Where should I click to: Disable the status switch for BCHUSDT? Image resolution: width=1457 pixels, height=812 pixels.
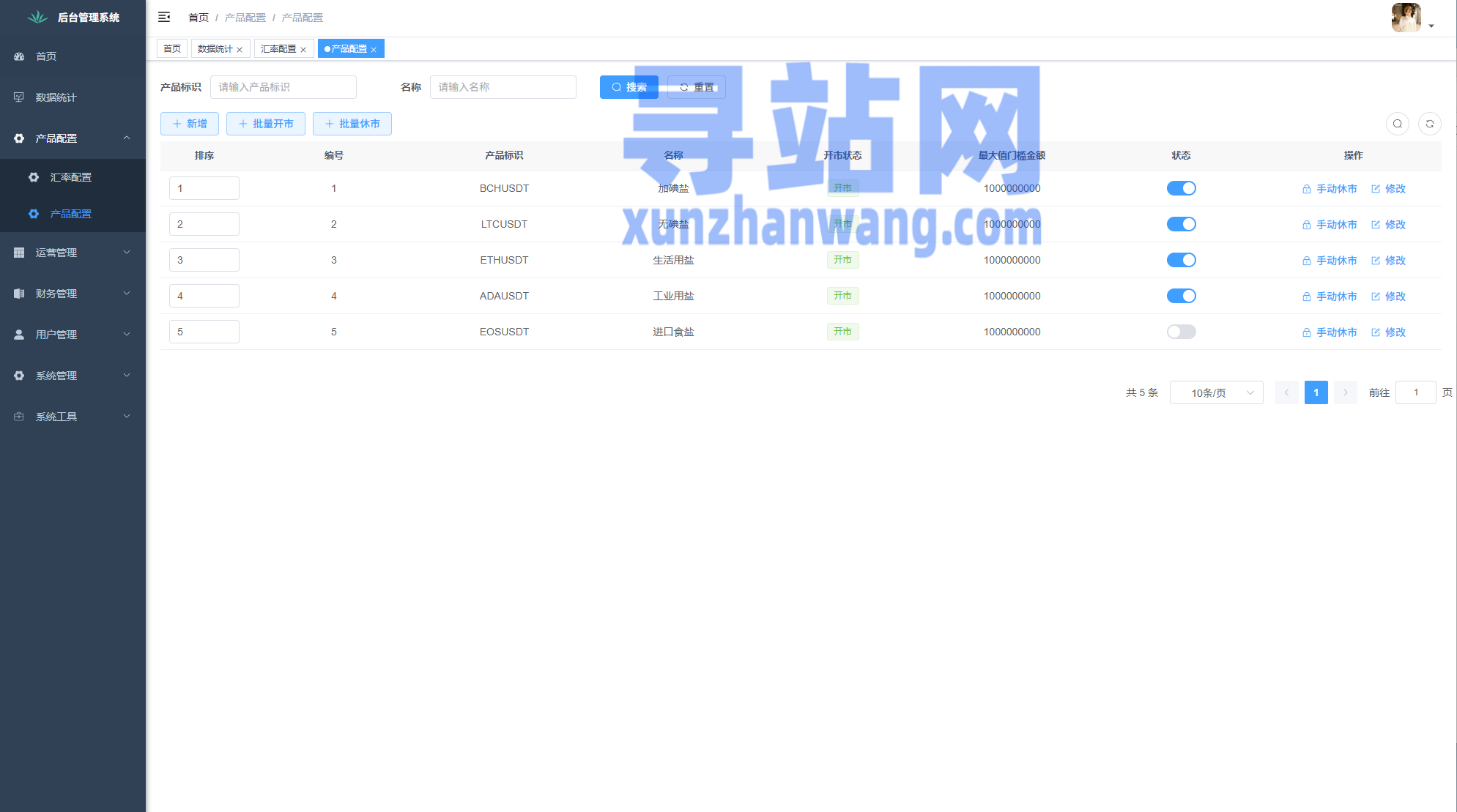[1181, 188]
